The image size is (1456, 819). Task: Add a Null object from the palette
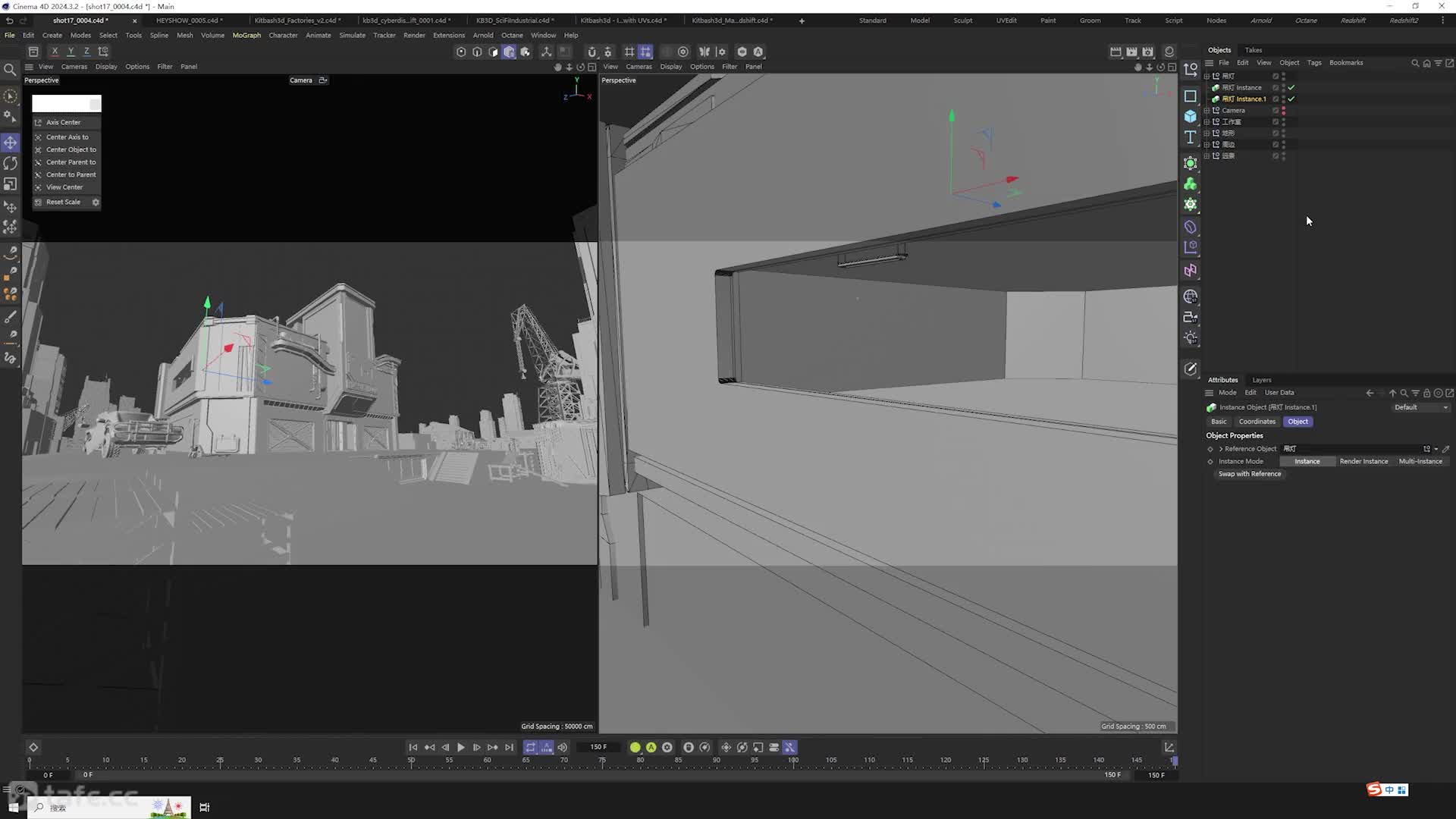click(x=1191, y=69)
